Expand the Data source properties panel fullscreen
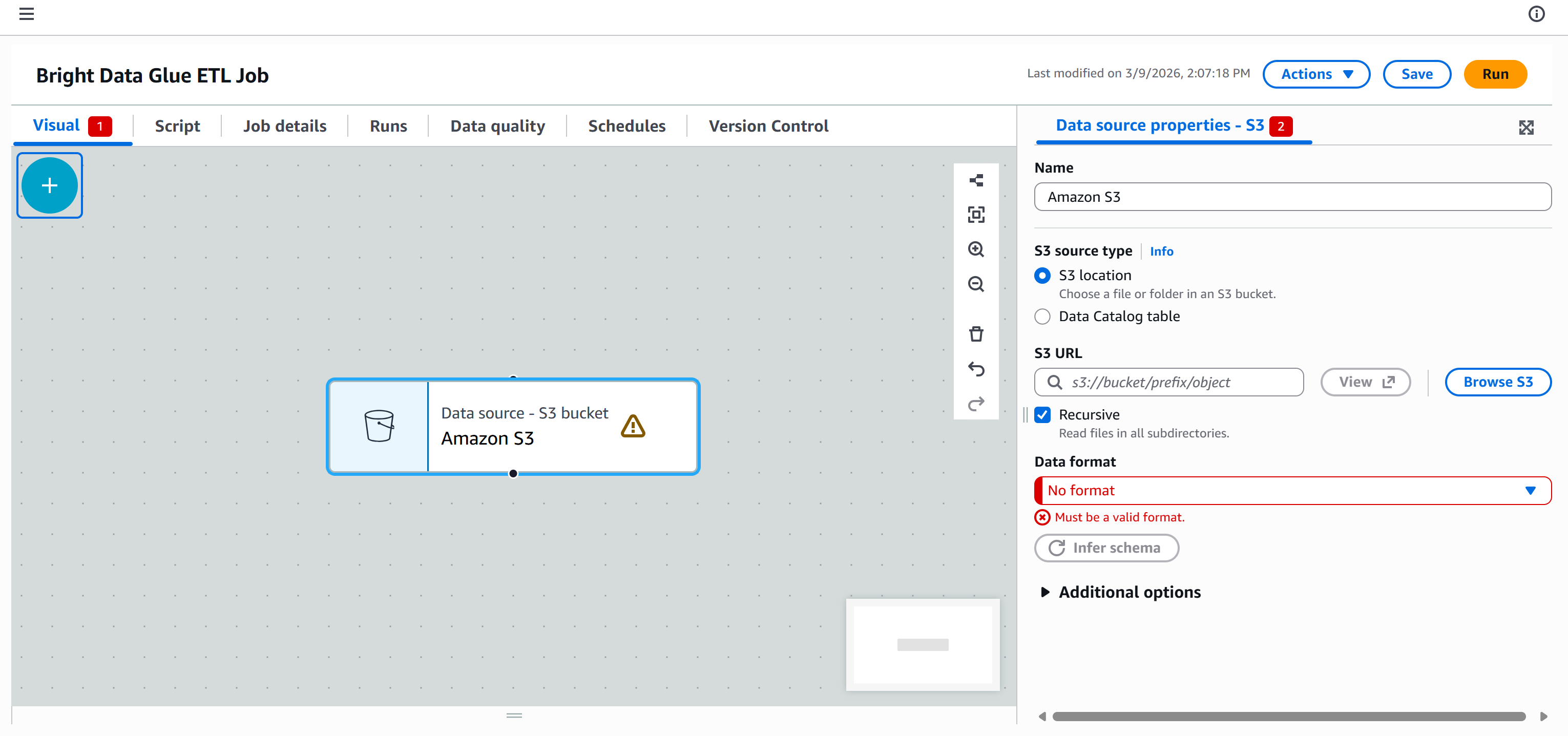This screenshot has height=736, width=1568. click(x=1527, y=127)
